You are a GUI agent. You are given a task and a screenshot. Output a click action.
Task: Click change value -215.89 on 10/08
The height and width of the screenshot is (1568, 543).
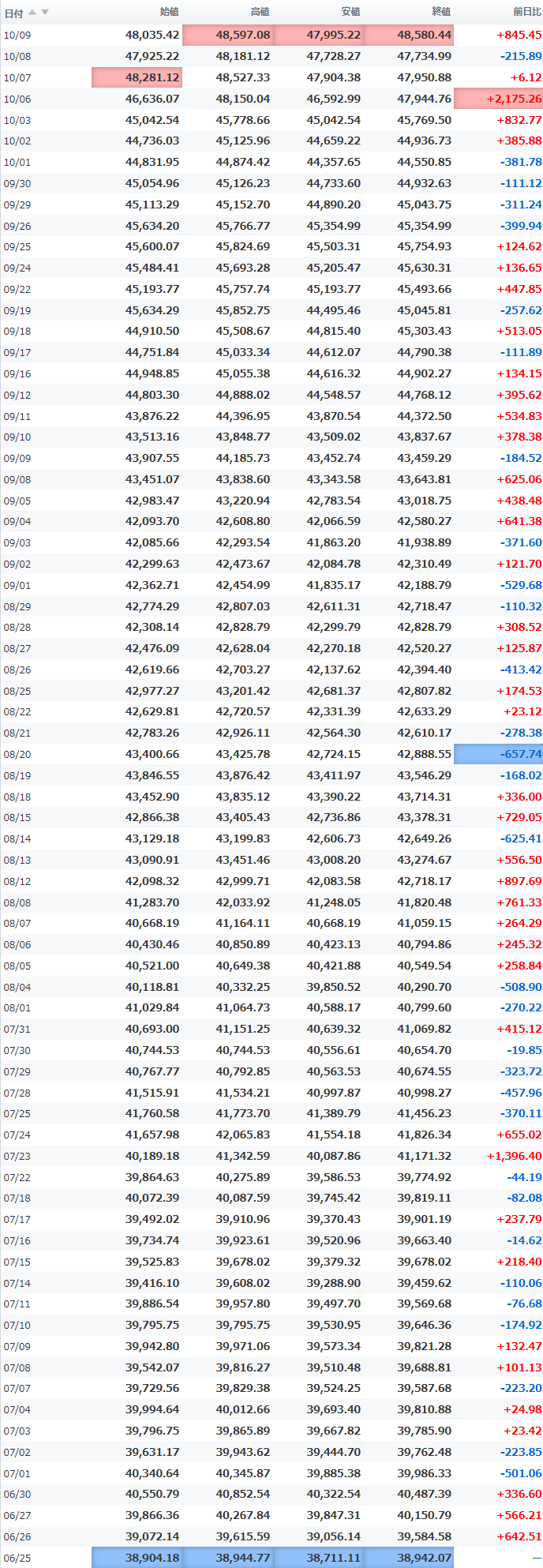click(x=521, y=56)
